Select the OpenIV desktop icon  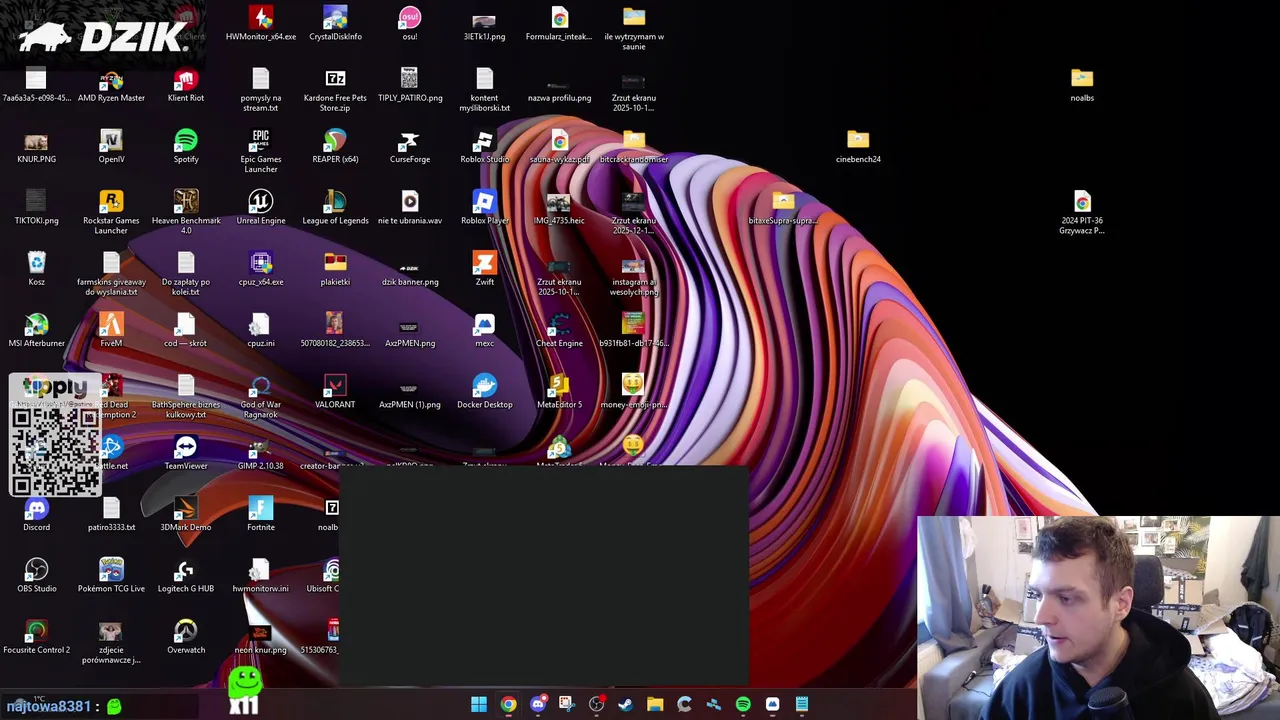111,147
